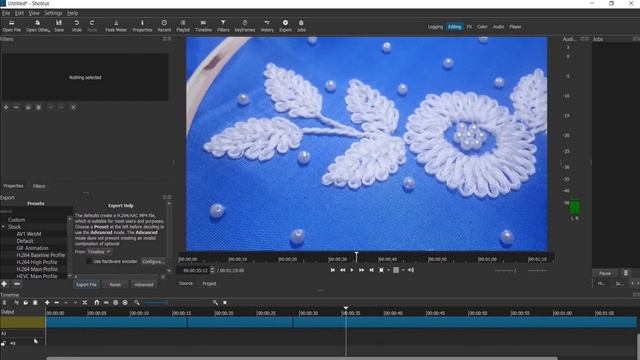Open the Playlist panel
640x360 pixels.
point(183,26)
